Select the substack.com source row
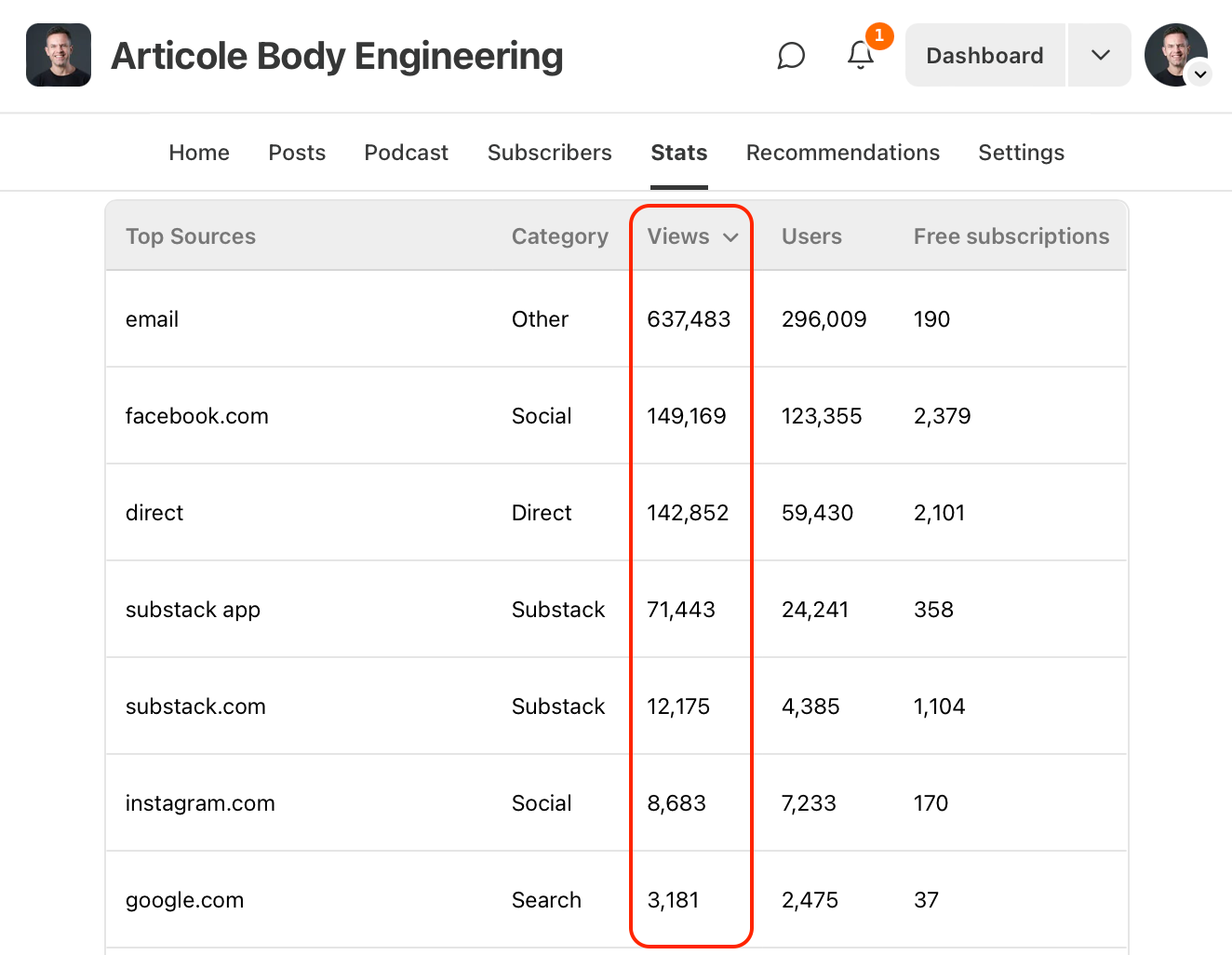Image resolution: width=1232 pixels, height=955 pixels. pos(616,706)
